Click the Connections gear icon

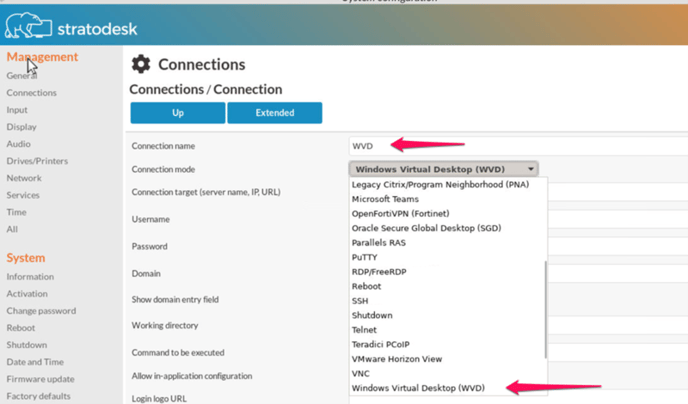point(141,64)
